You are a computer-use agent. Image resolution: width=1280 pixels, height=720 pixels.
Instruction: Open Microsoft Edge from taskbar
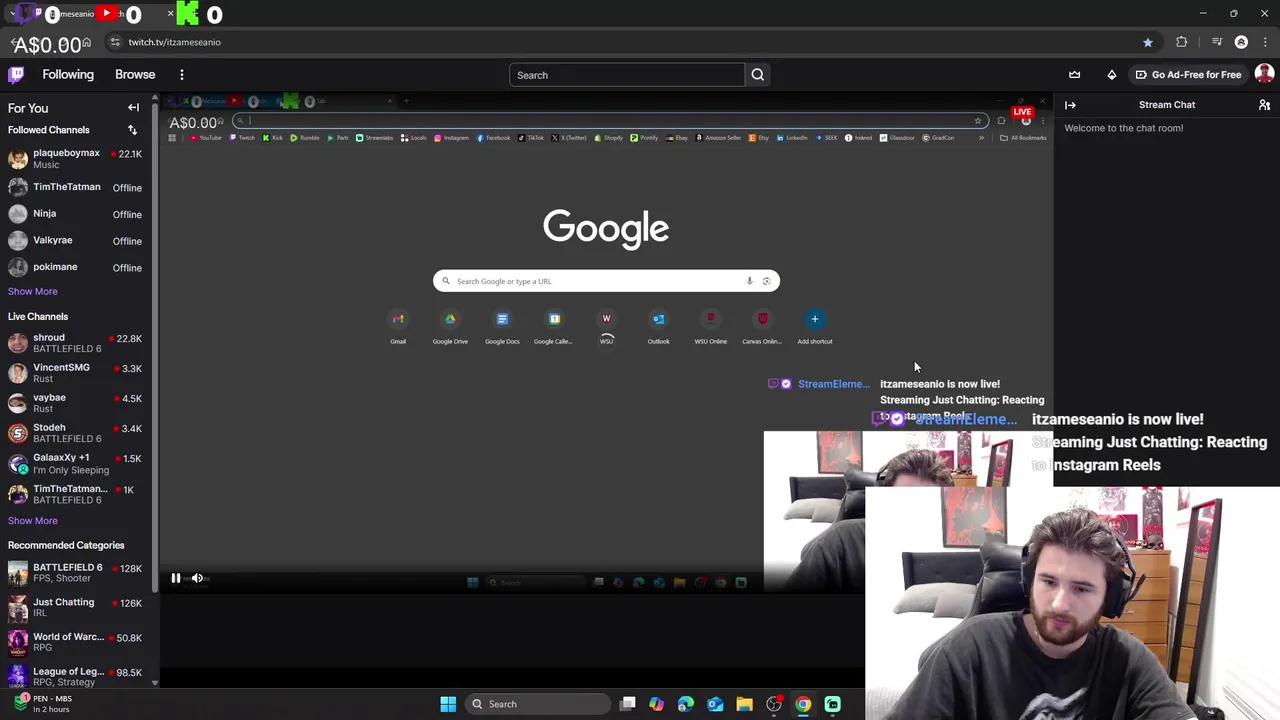click(x=685, y=704)
